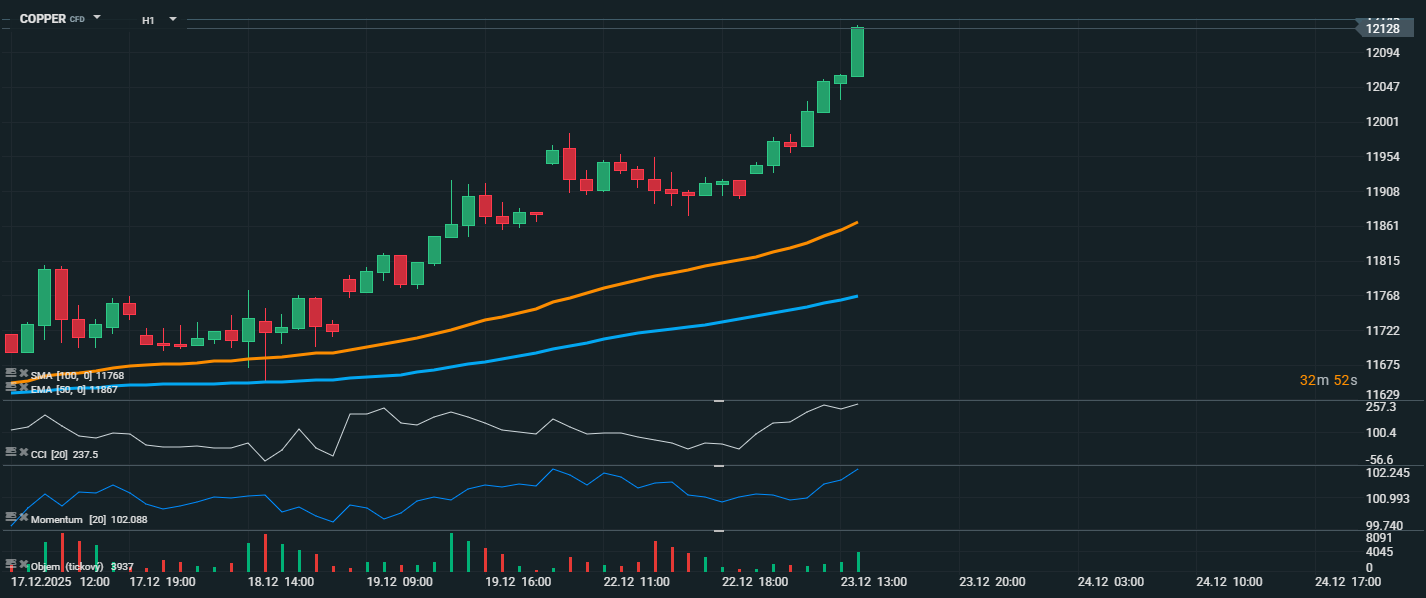
Task: Remove the EMA indicator with X
Action: 23,387
